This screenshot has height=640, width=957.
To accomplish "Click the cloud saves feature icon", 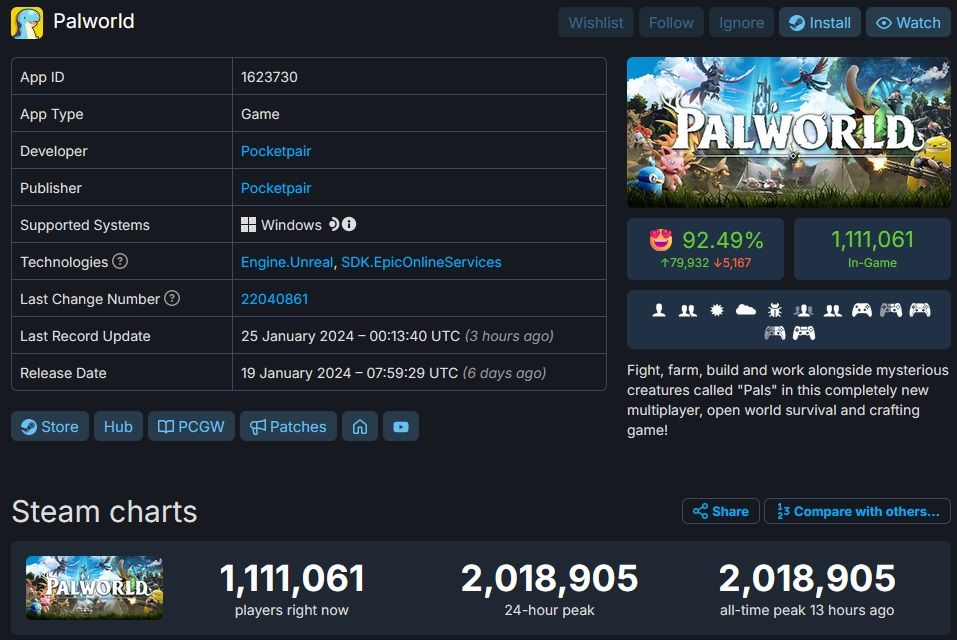I will [x=744, y=310].
